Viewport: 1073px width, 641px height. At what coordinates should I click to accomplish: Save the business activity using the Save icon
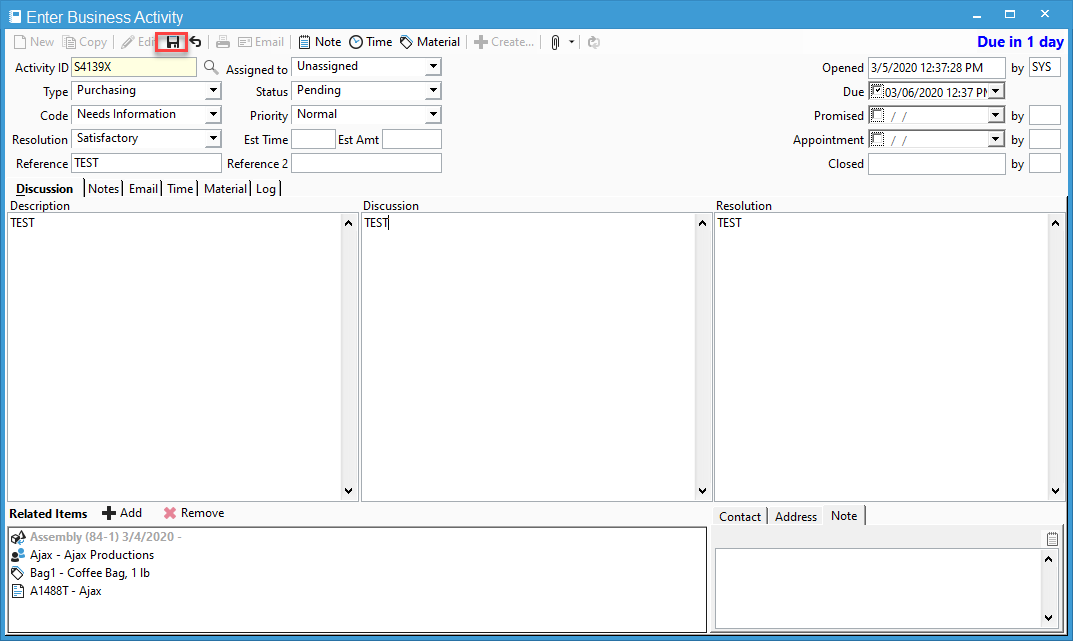tap(172, 41)
